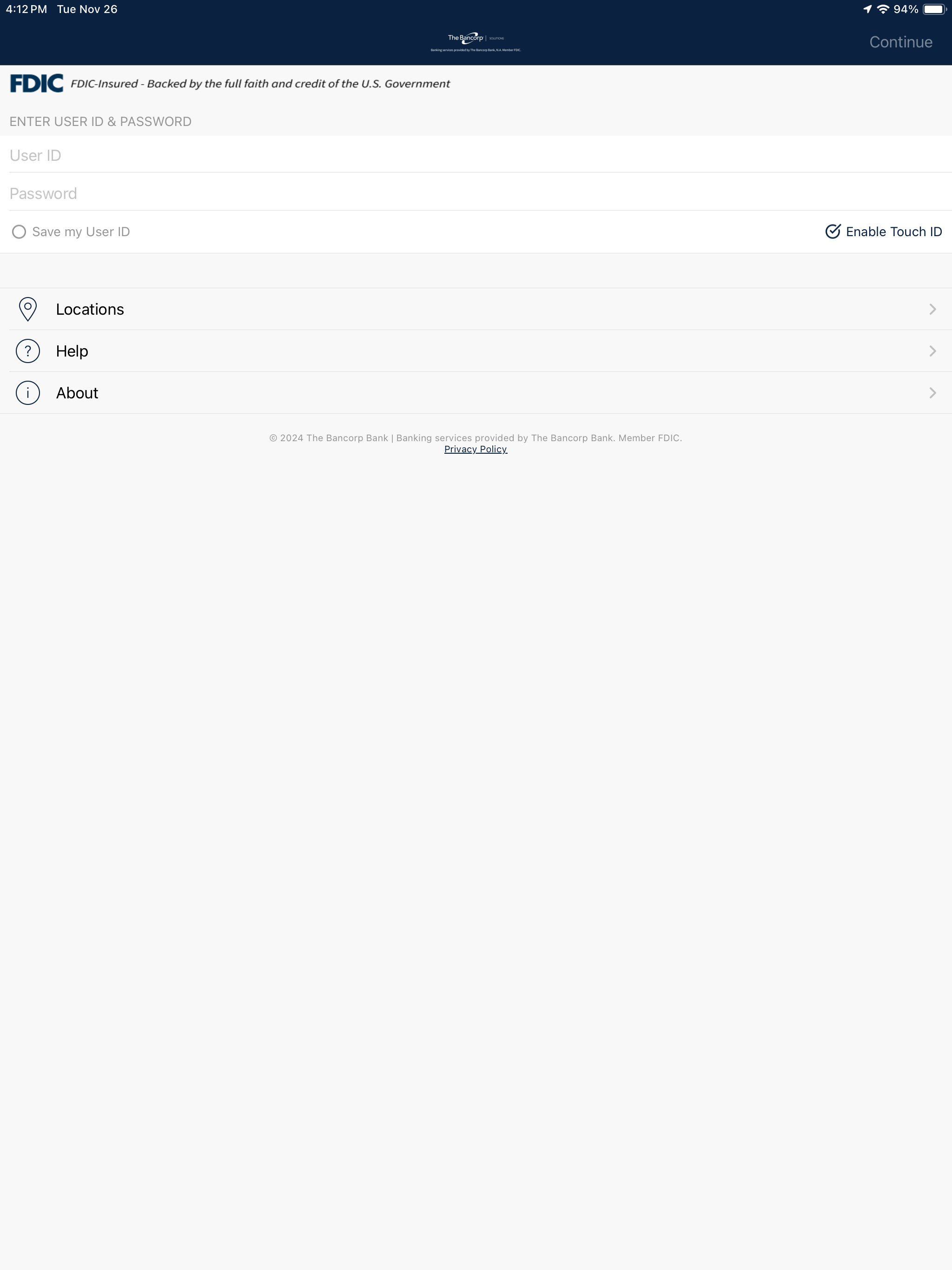952x1270 pixels.
Task: Tap the Wi-Fi status icon
Action: tap(883, 9)
